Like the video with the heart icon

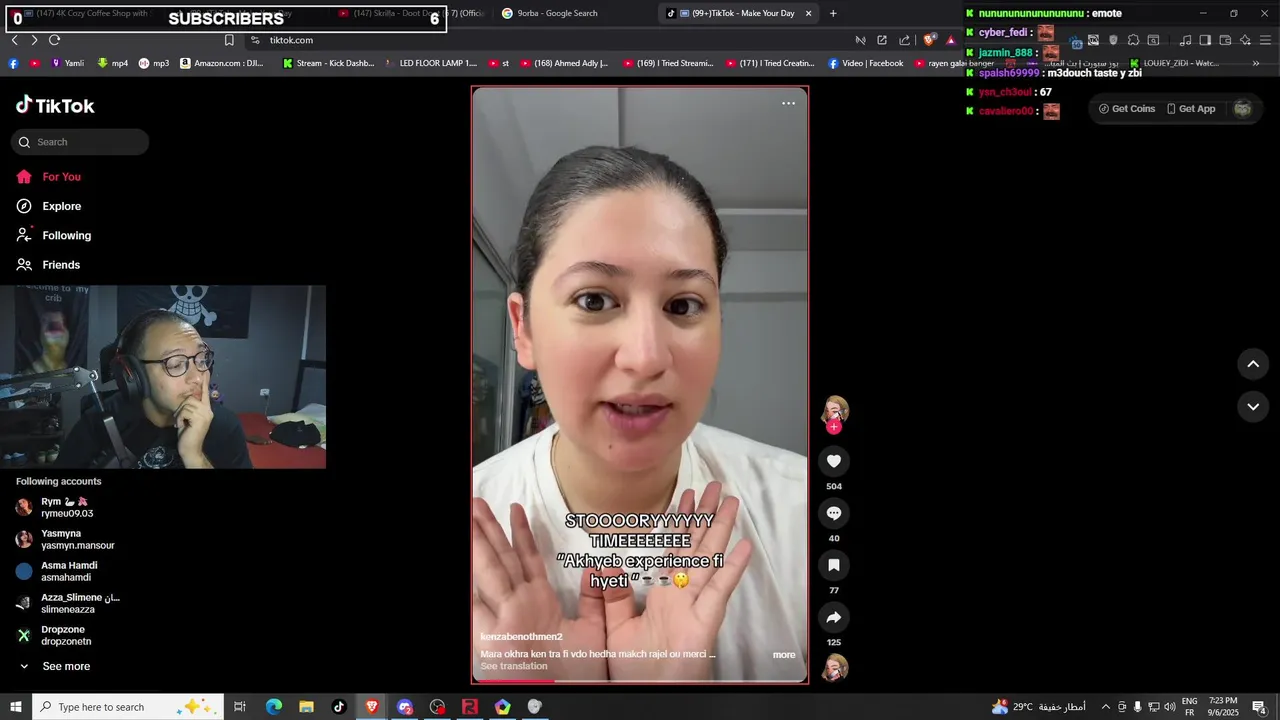click(834, 461)
